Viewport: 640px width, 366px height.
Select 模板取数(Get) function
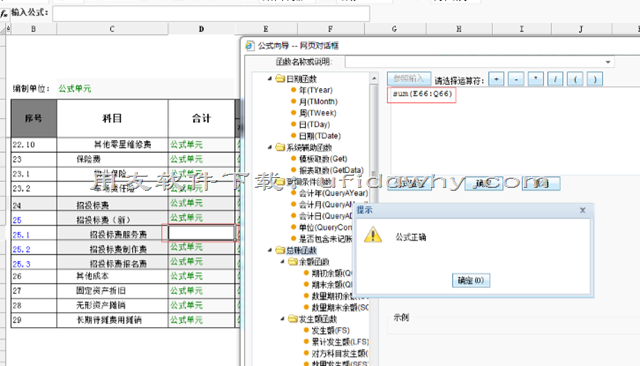323,159
